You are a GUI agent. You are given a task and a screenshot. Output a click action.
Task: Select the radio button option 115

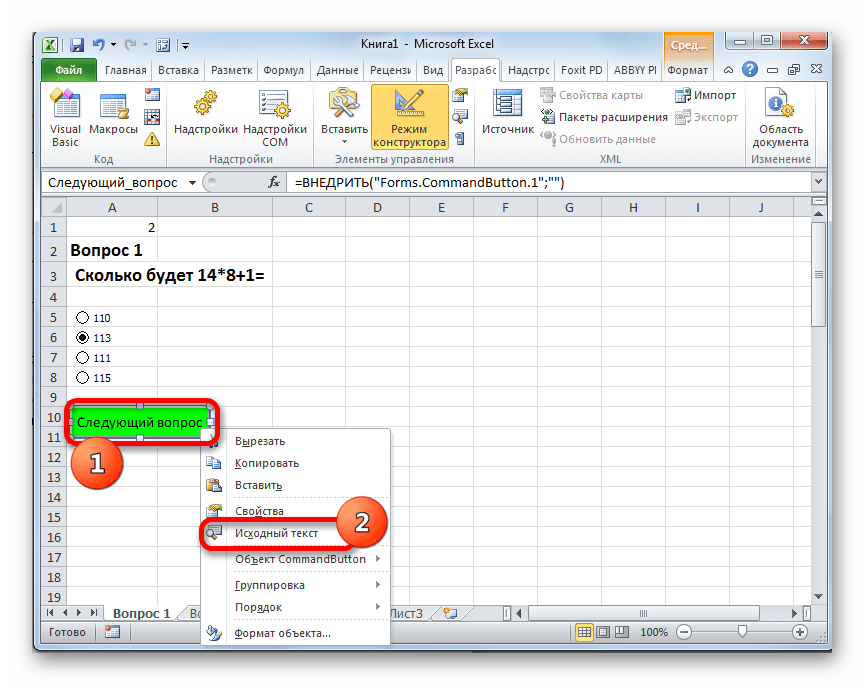83,377
